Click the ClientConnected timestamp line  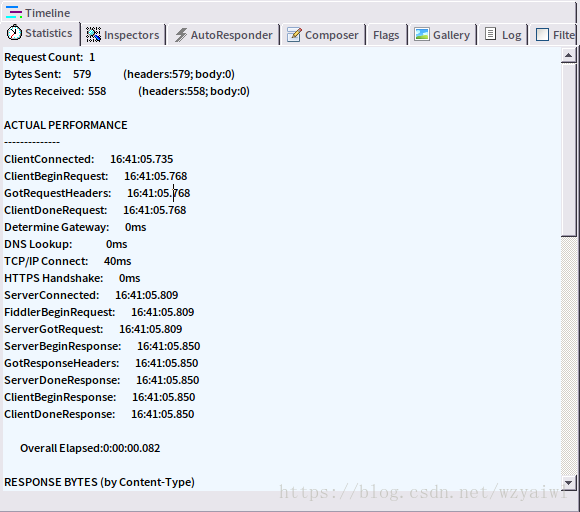[x=88, y=159]
